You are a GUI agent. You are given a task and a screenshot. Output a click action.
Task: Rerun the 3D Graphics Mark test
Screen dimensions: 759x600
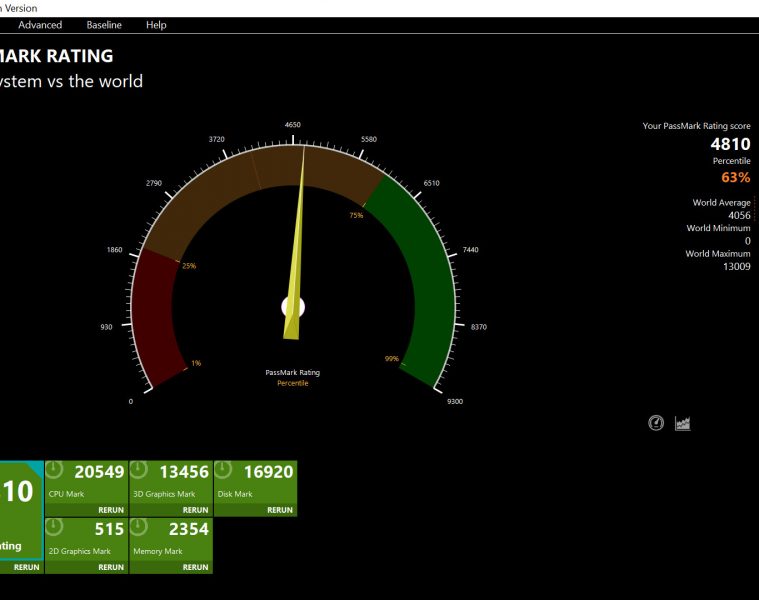pyautogui.click(x=196, y=510)
